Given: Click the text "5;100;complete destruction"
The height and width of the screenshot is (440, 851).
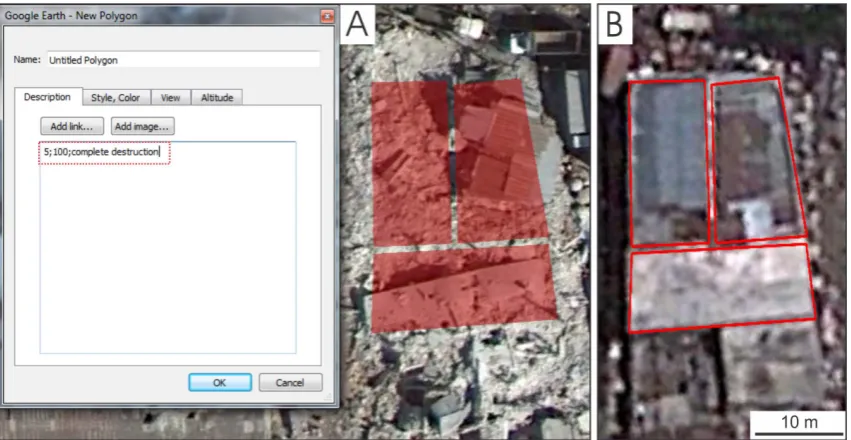Looking at the screenshot, I should (x=101, y=152).
